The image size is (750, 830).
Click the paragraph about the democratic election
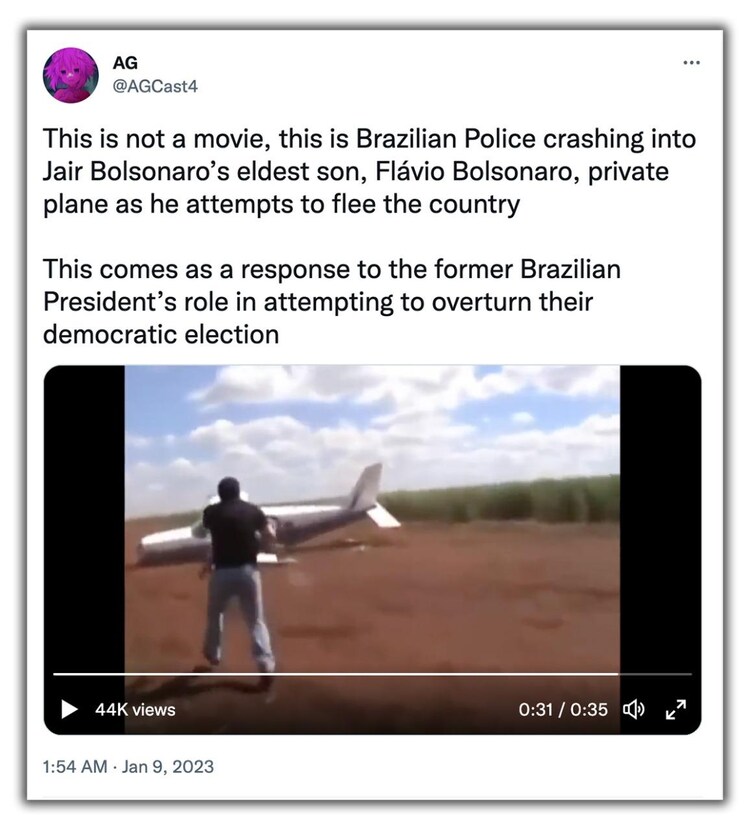(331, 302)
